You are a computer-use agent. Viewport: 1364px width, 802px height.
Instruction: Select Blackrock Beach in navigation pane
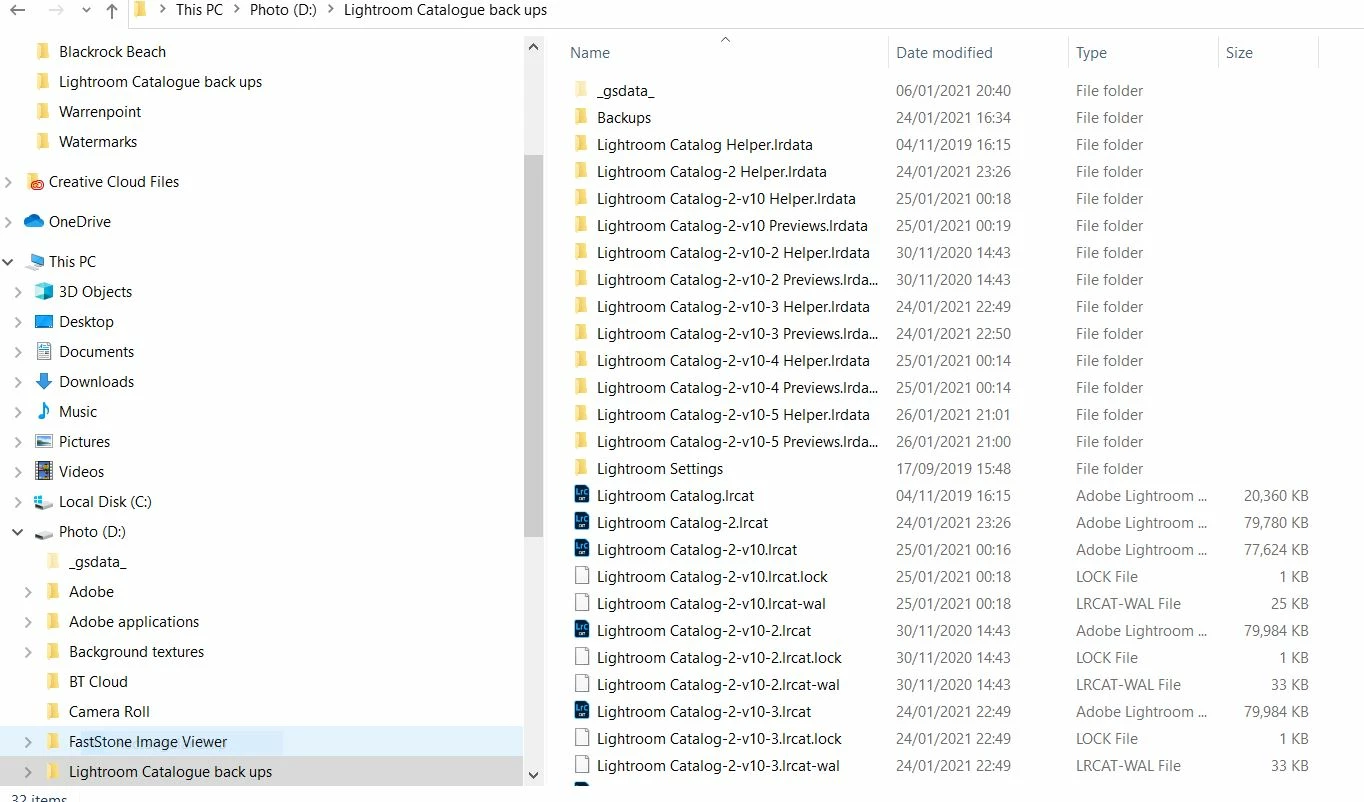tap(112, 52)
